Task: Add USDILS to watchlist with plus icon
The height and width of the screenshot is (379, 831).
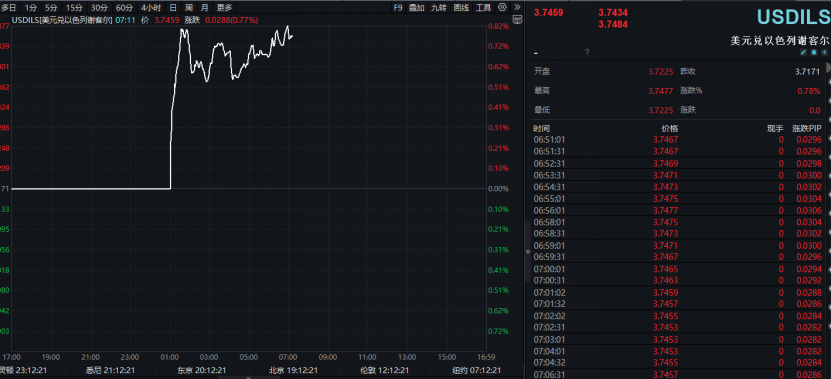Action: coord(824,52)
